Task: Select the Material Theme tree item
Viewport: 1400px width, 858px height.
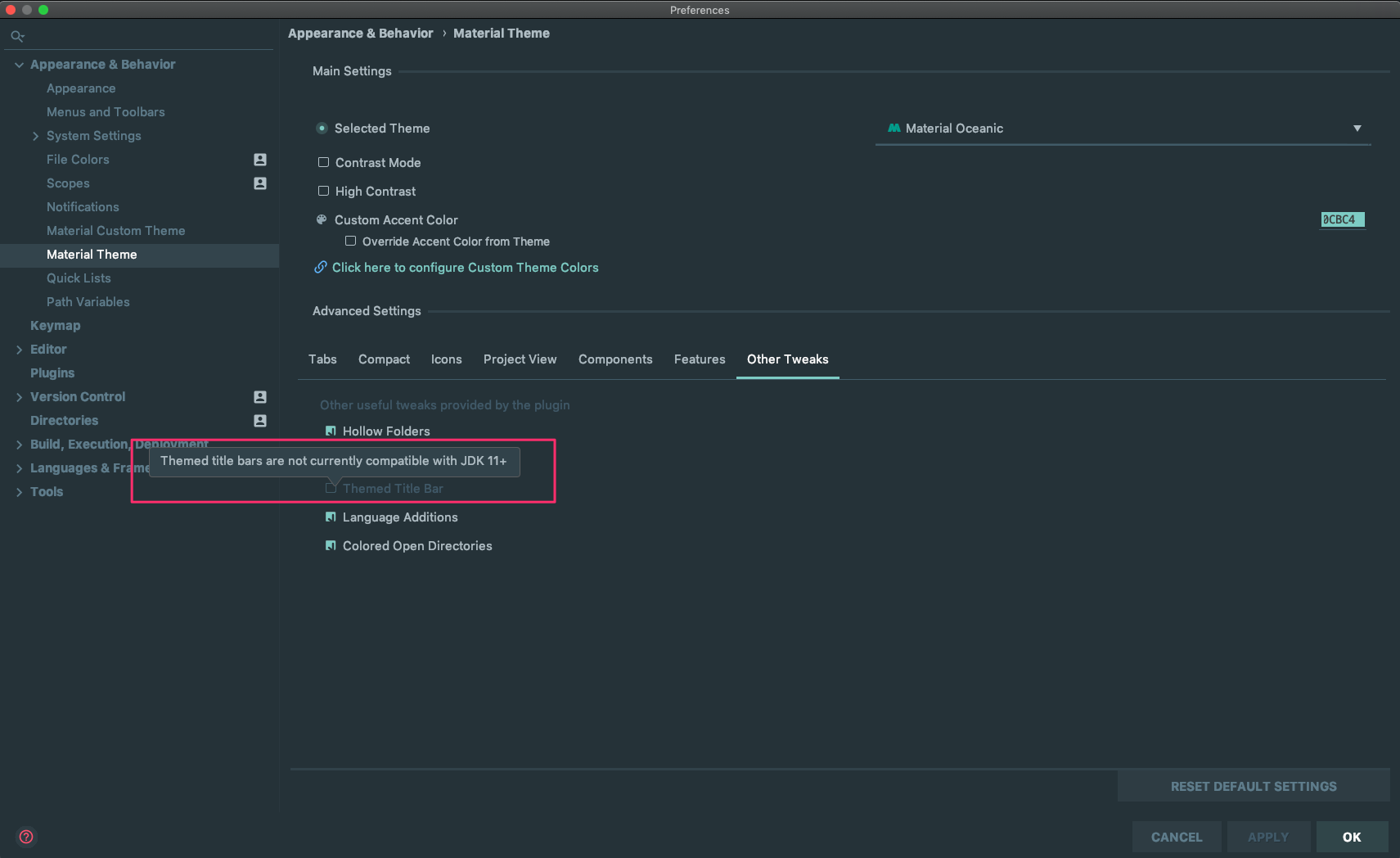Action: [139, 255]
